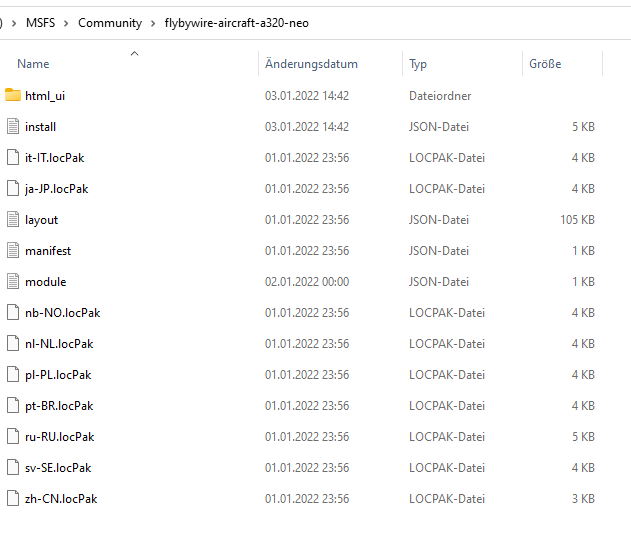
Task: Sort files by the Name column
Action: pos(33,64)
